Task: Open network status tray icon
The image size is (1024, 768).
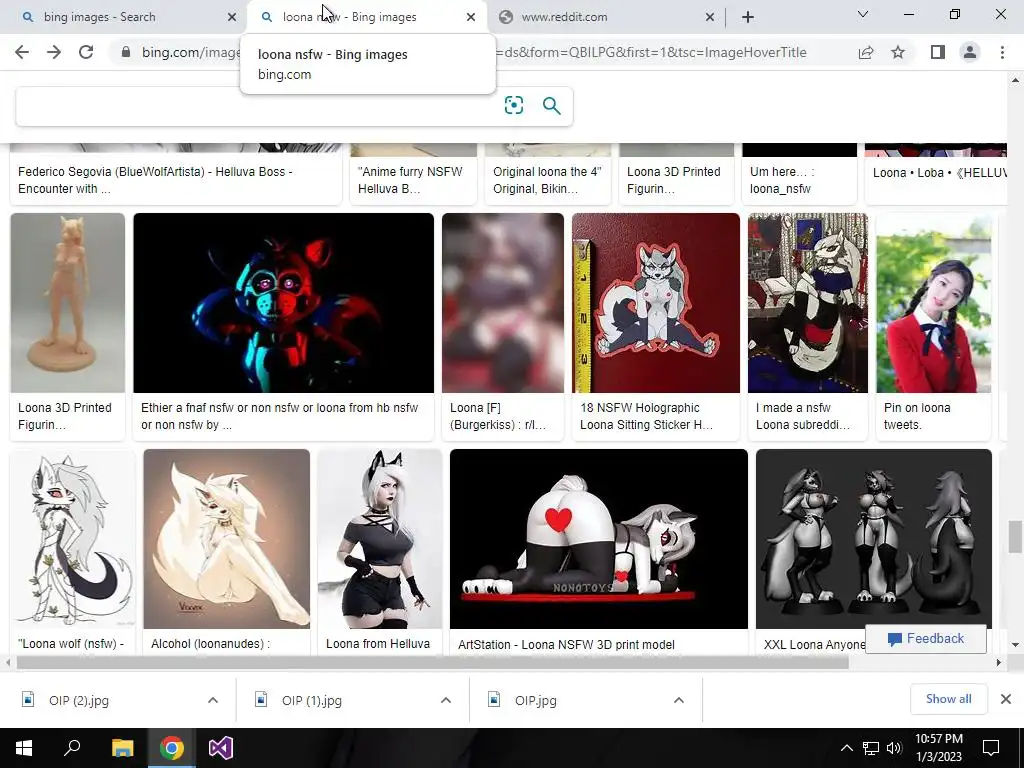Action: click(871, 748)
